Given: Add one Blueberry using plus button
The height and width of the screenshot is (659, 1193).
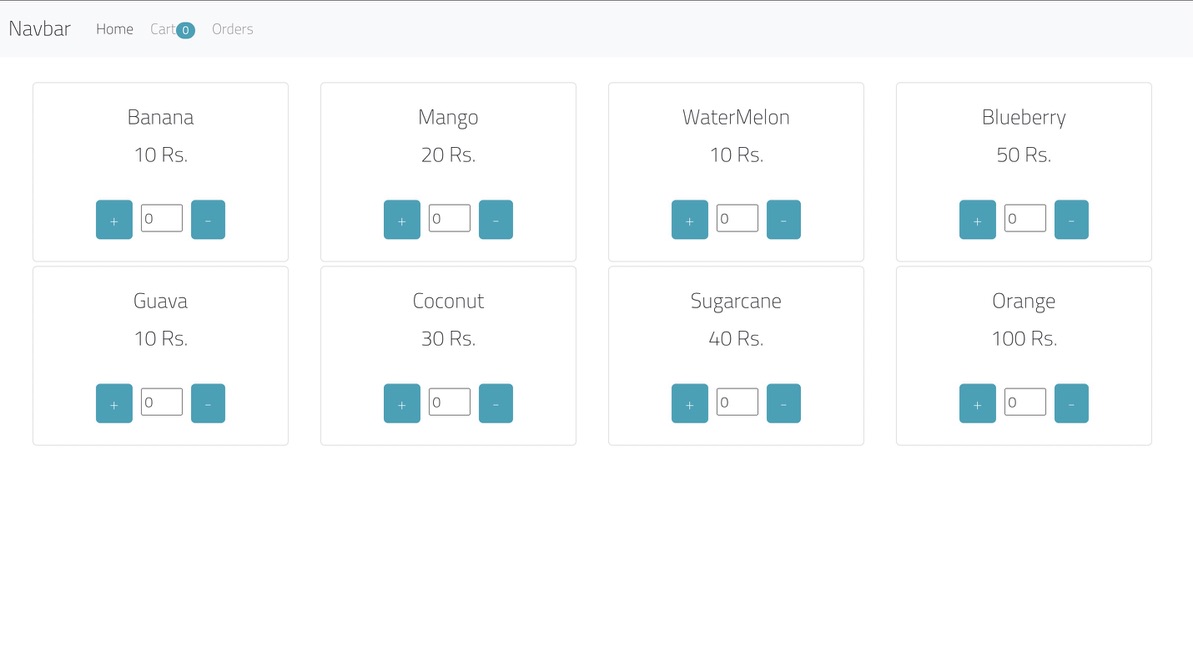Looking at the screenshot, I should point(976,219).
